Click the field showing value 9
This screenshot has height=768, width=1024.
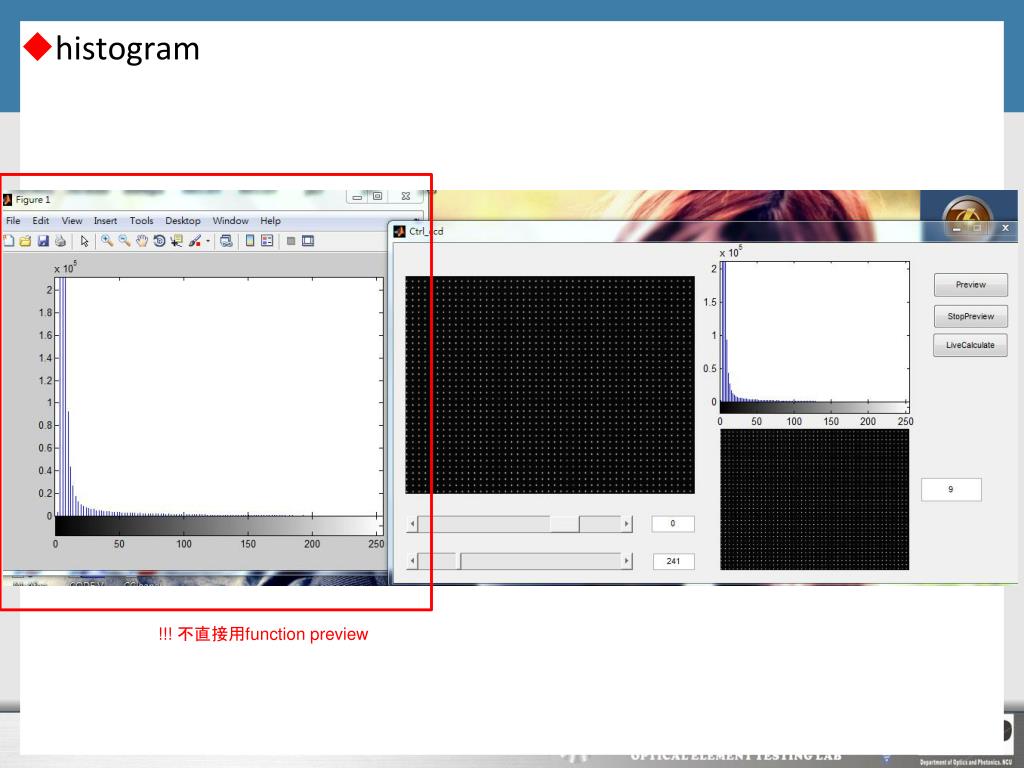(x=951, y=490)
